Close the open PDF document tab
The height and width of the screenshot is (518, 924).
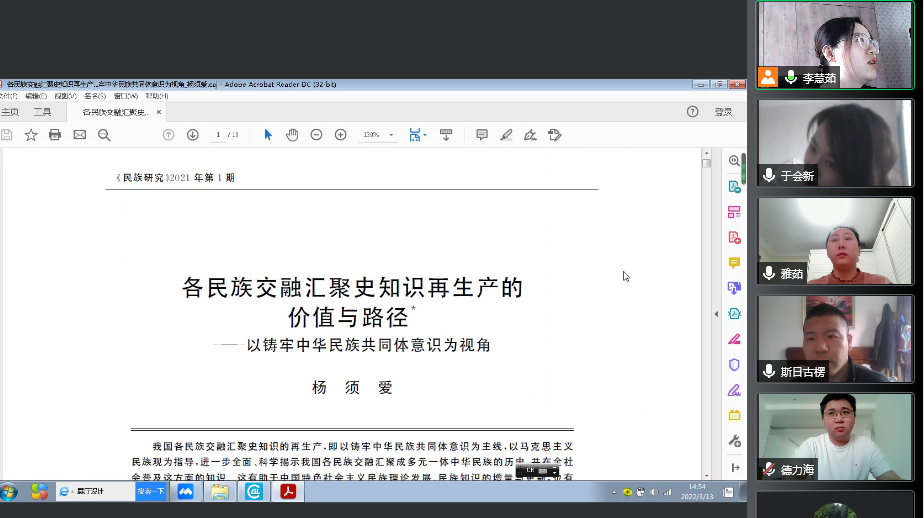click(159, 112)
